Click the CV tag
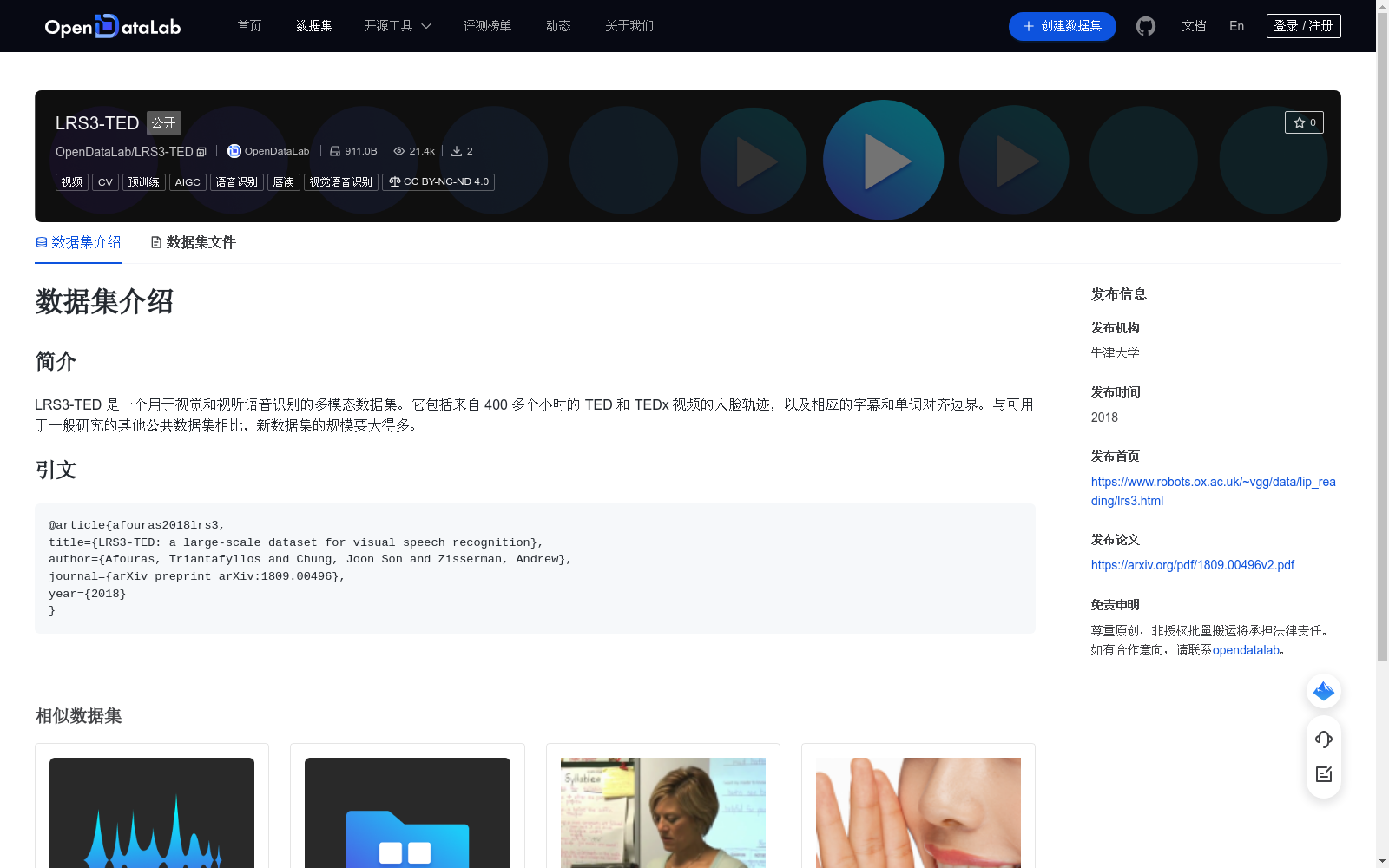This screenshot has height=868, width=1389. [105, 182]
